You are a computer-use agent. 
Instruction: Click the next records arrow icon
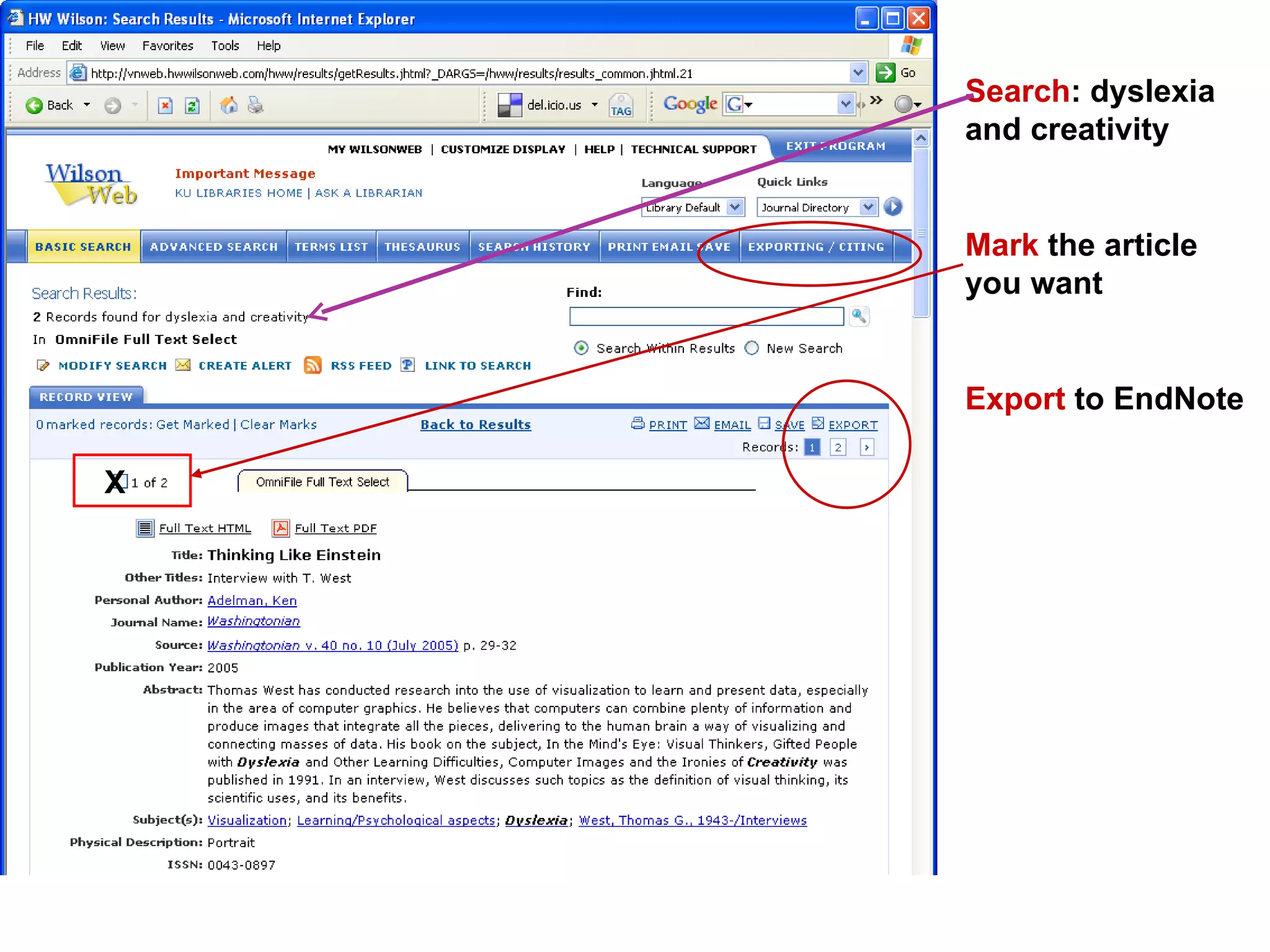point(867,447)
